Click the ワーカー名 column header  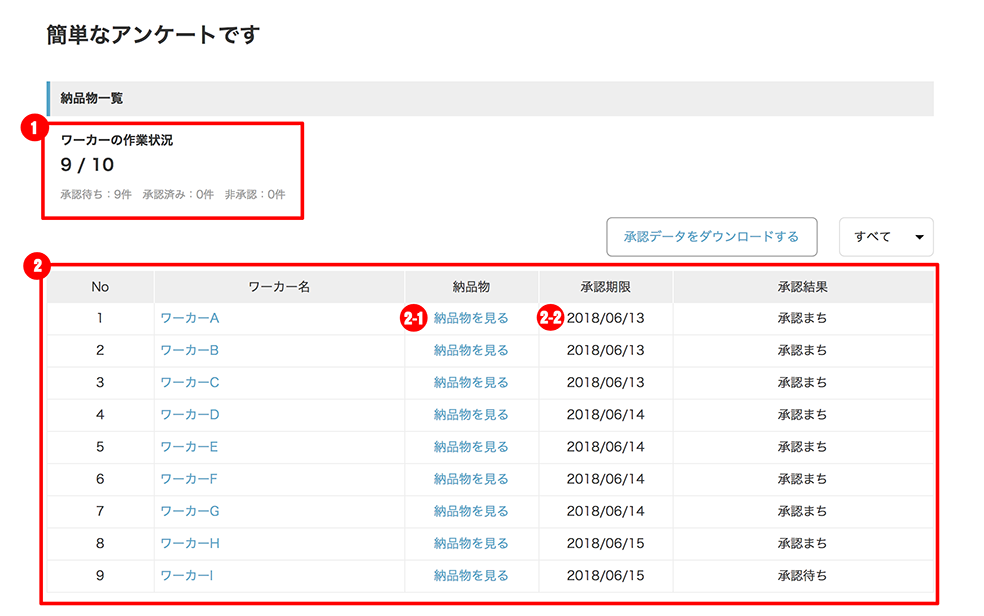[279, 287]
